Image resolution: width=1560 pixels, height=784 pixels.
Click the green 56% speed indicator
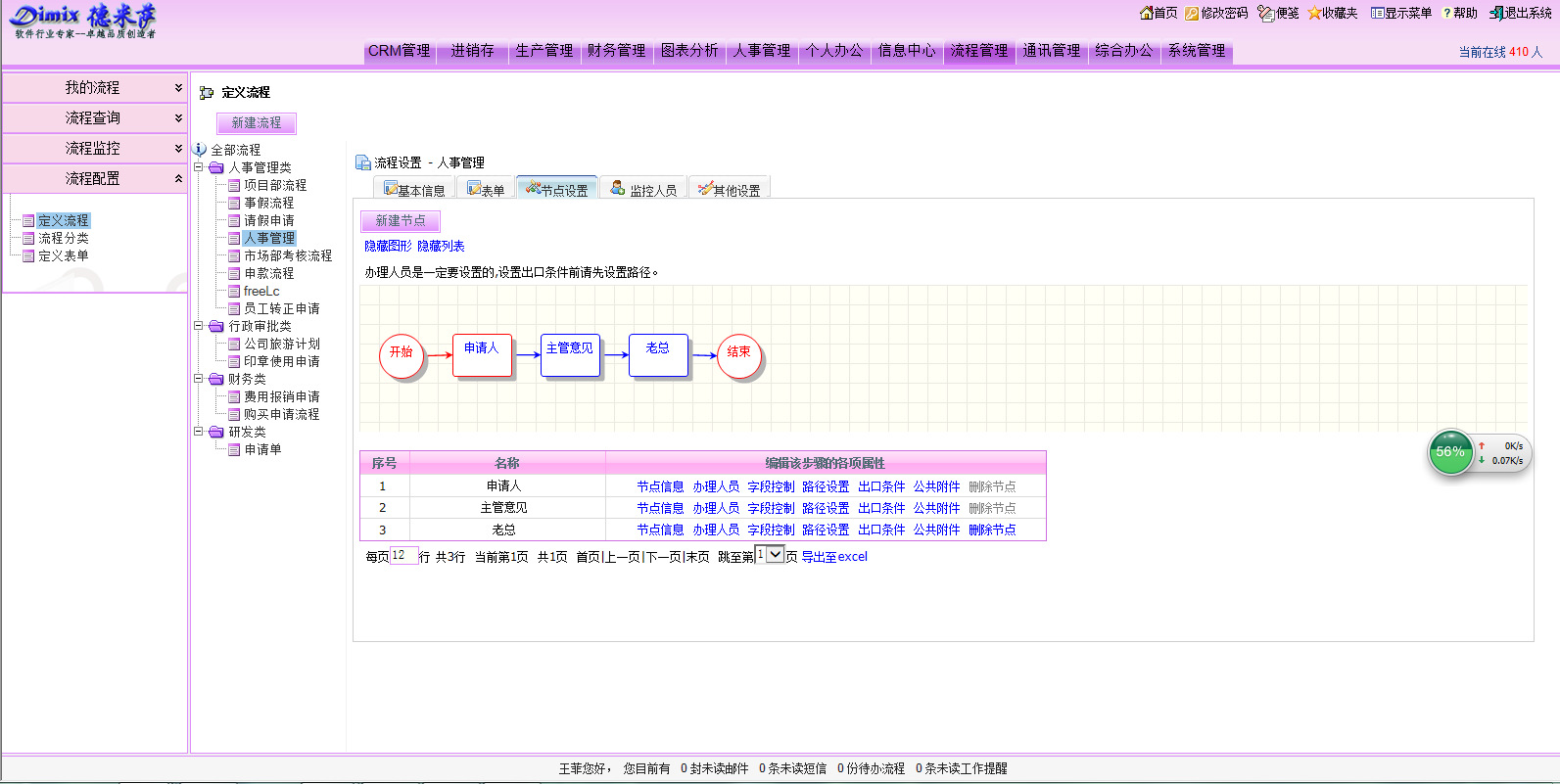[1450, 452]
